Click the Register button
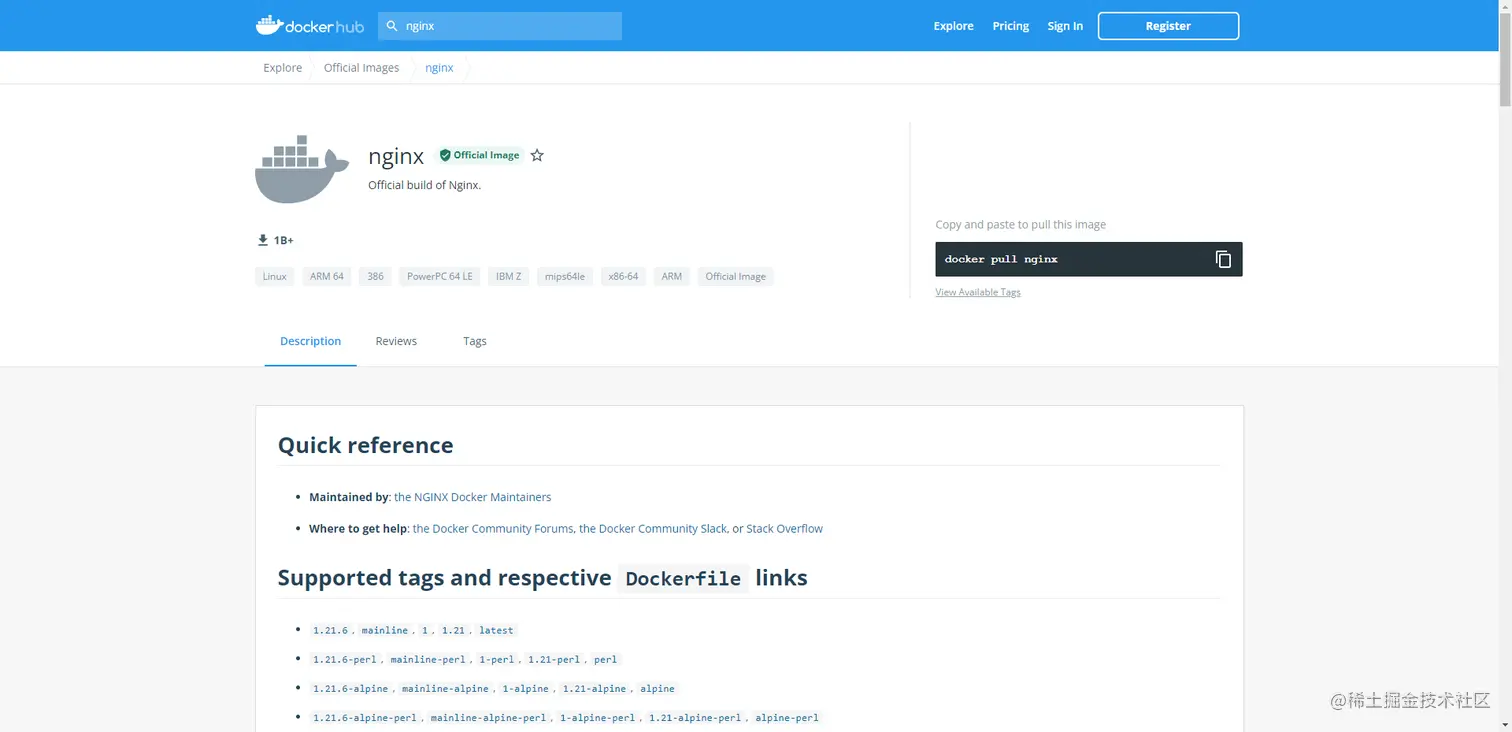The image size is (1512, 732). tap(1168, 26)
